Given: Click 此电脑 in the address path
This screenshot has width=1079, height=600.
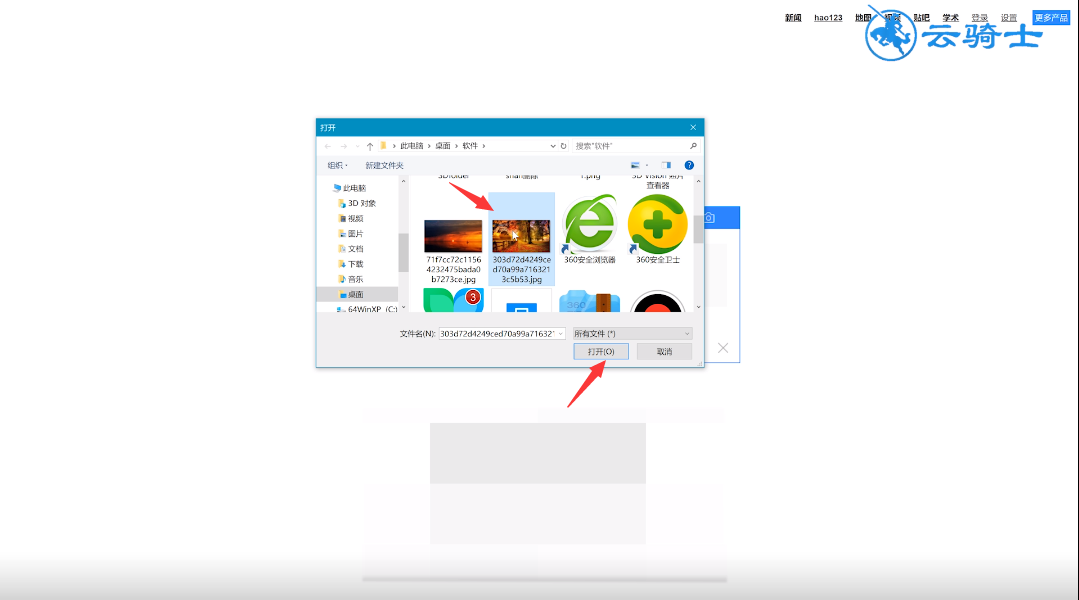Looking at the screenshot, I should click(x=412, y=146).
